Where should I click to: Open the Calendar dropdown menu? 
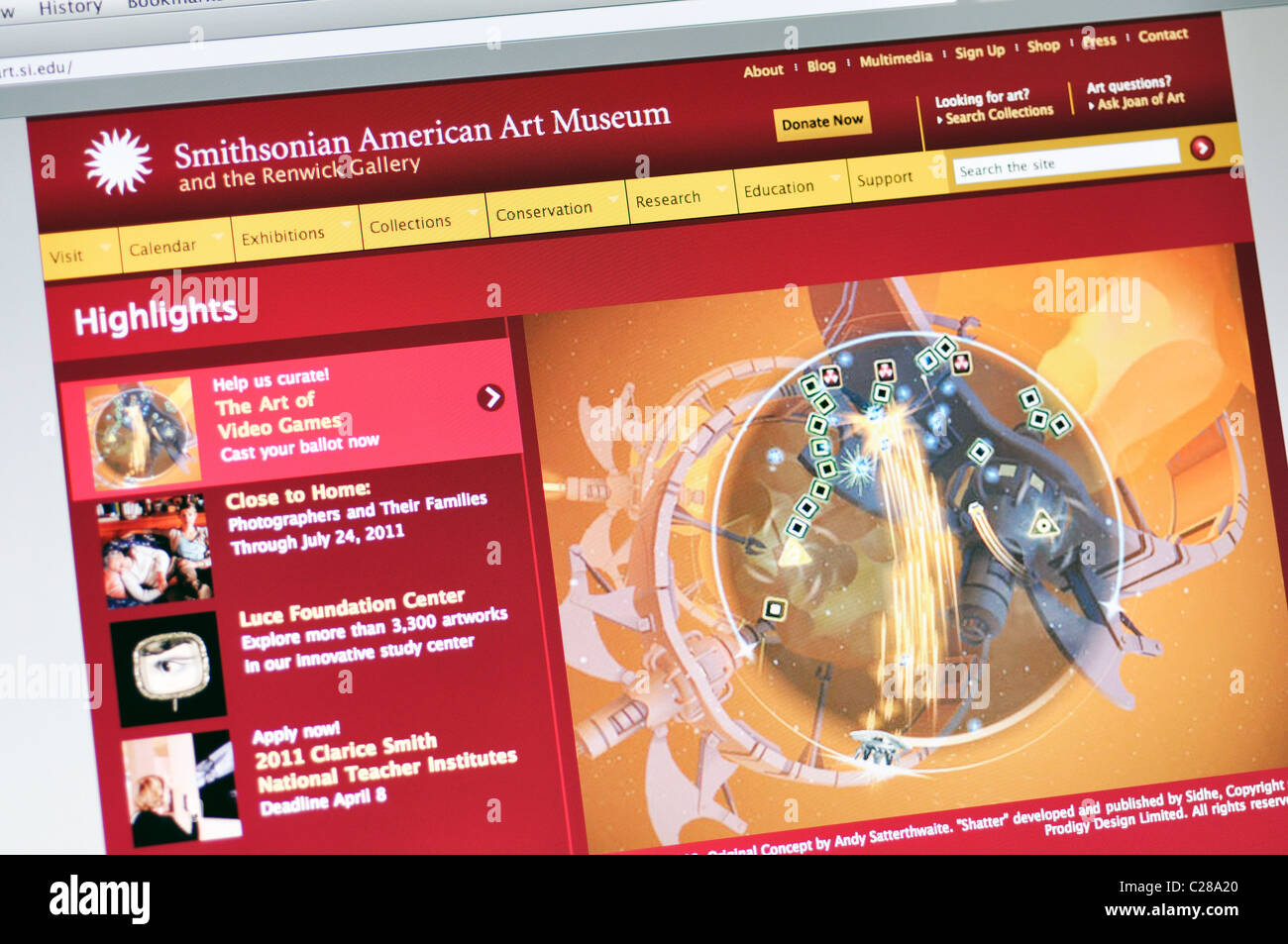[x=176, y=245]
